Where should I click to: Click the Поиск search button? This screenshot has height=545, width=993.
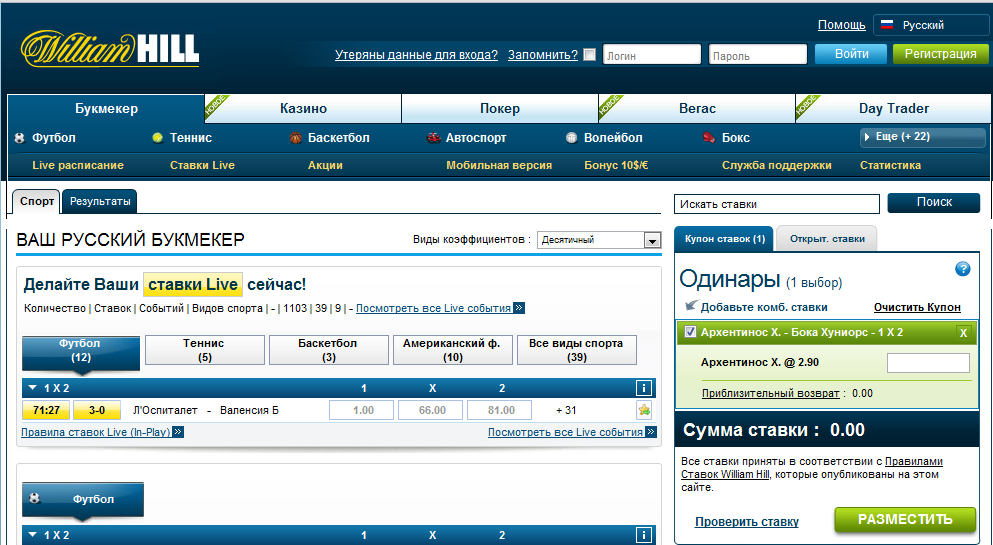(x=934, y=203)
